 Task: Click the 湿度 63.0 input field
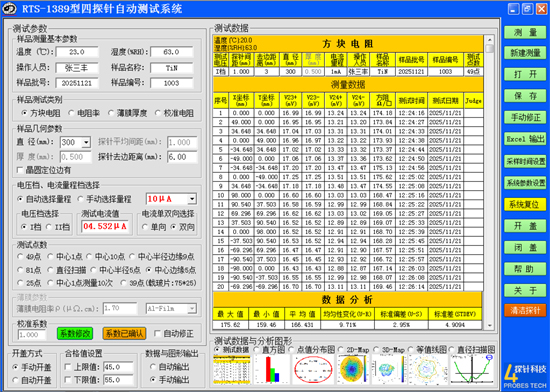click(172, 52)
